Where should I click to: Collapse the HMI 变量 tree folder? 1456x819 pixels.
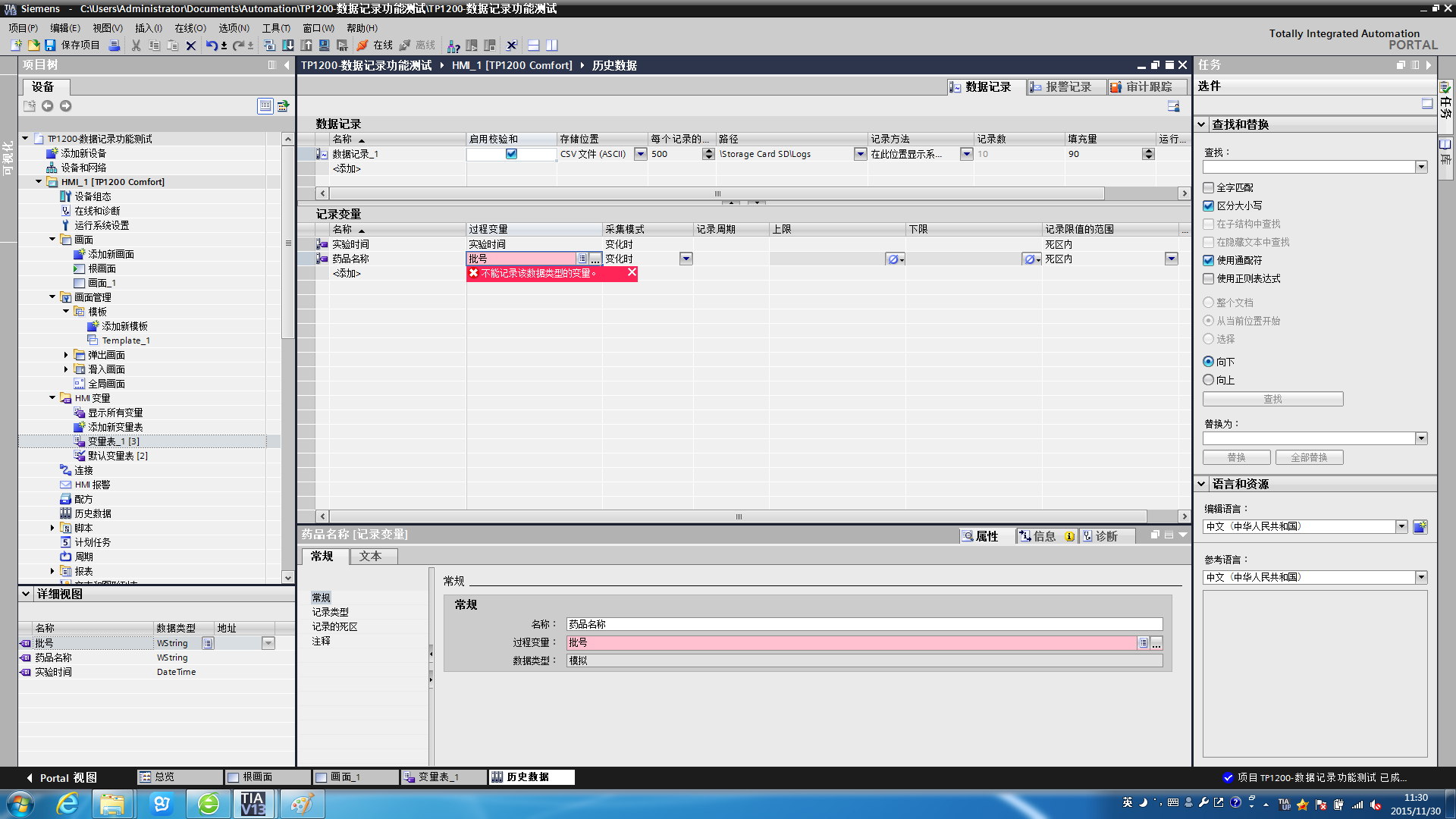click(52, 398)
